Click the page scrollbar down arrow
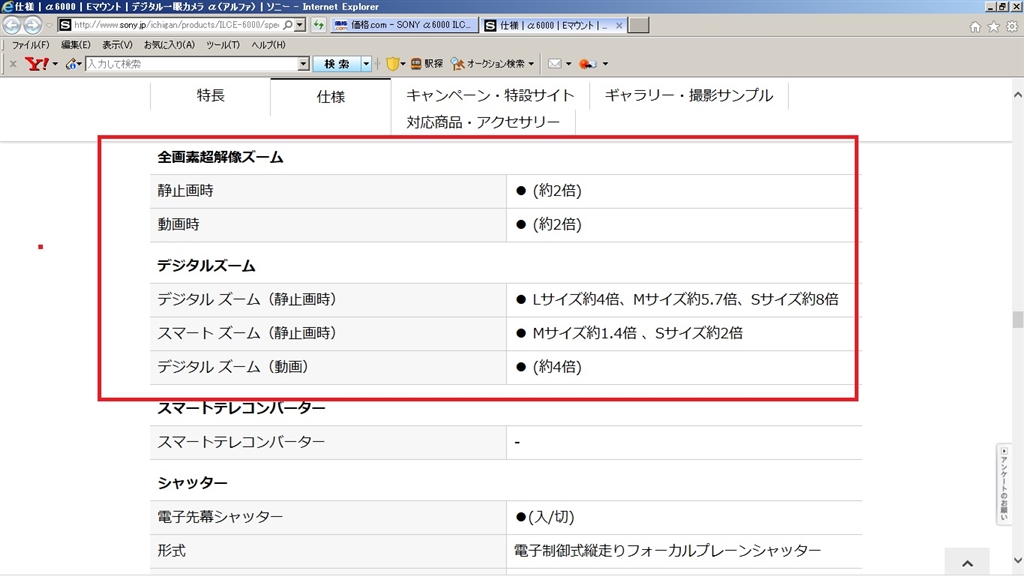 click(1017, 560)
